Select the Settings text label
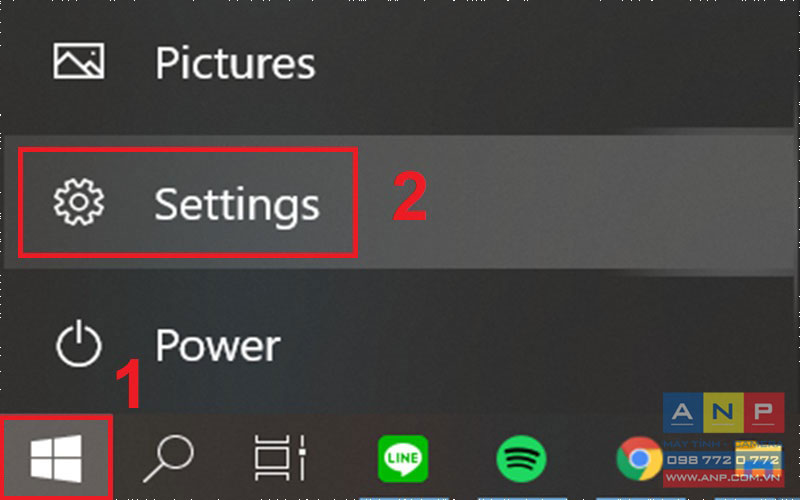The image size is (800, 500). (x=237, y=207)
